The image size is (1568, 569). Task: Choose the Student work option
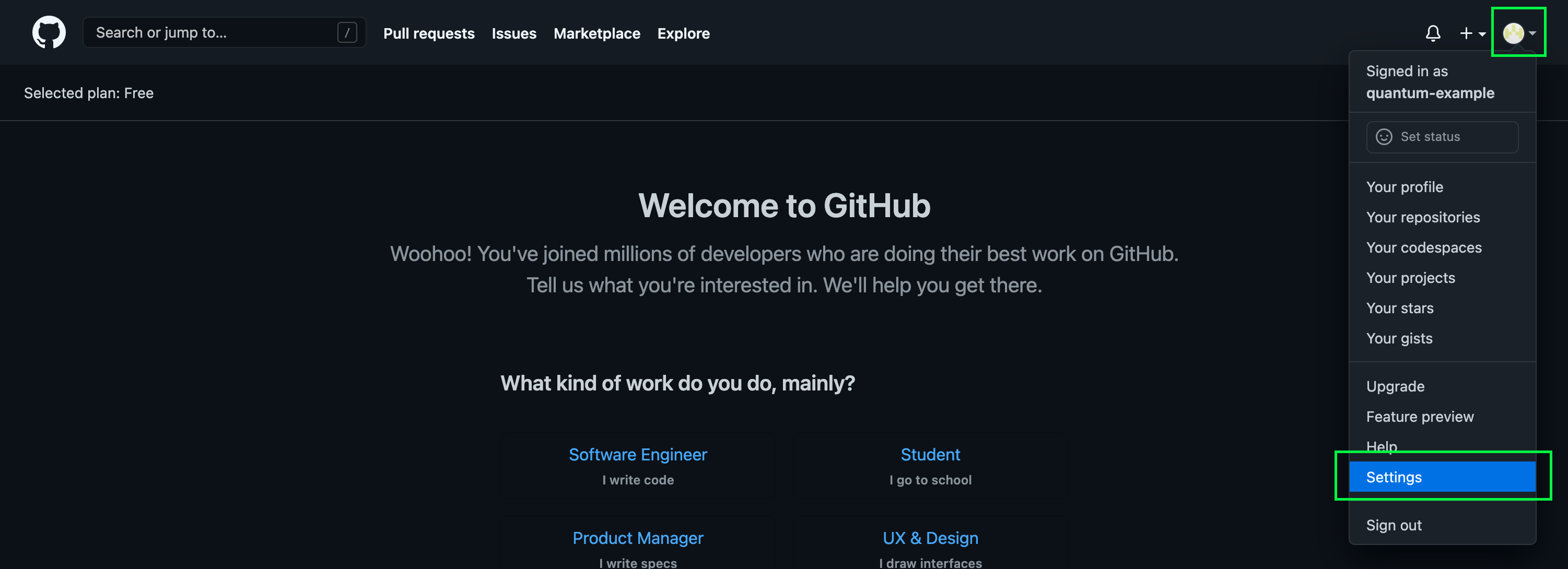click(x=930, y=455)
